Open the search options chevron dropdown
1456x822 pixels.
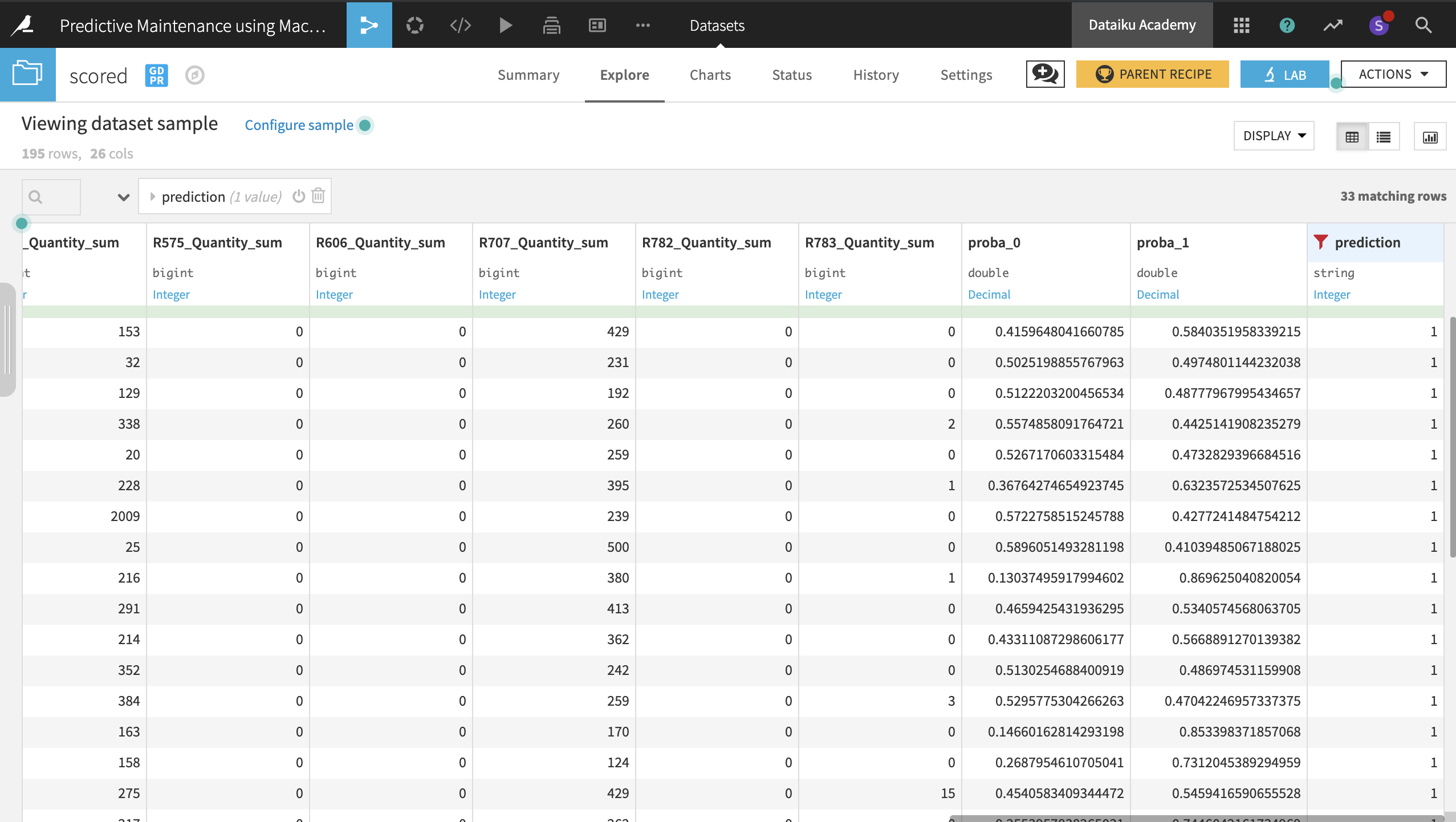pyautogui.click(x=123, y=197)
